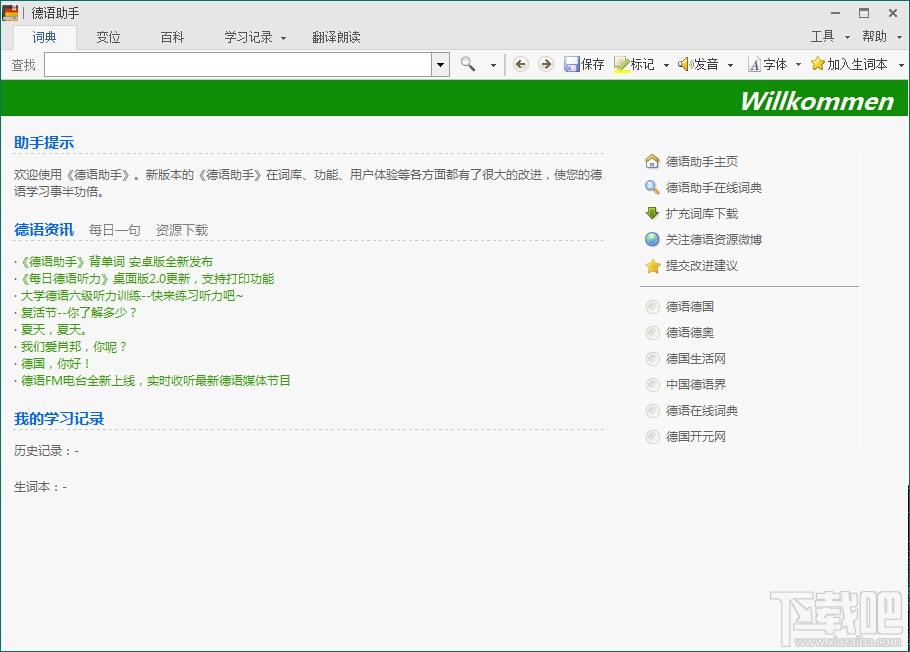Open the 发音 dropdown arrow
The width and height of the screenshot is (910, 652).
[x=731, y=65]
